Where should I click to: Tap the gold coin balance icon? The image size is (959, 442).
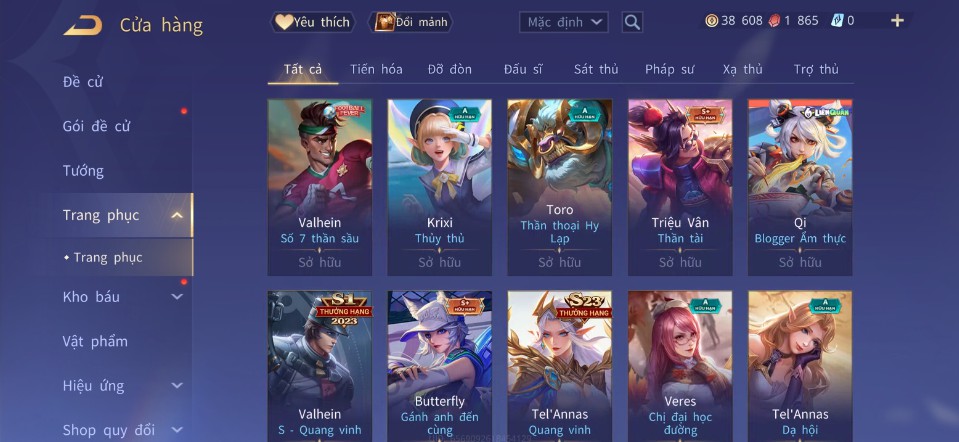[x=711, y=21]
